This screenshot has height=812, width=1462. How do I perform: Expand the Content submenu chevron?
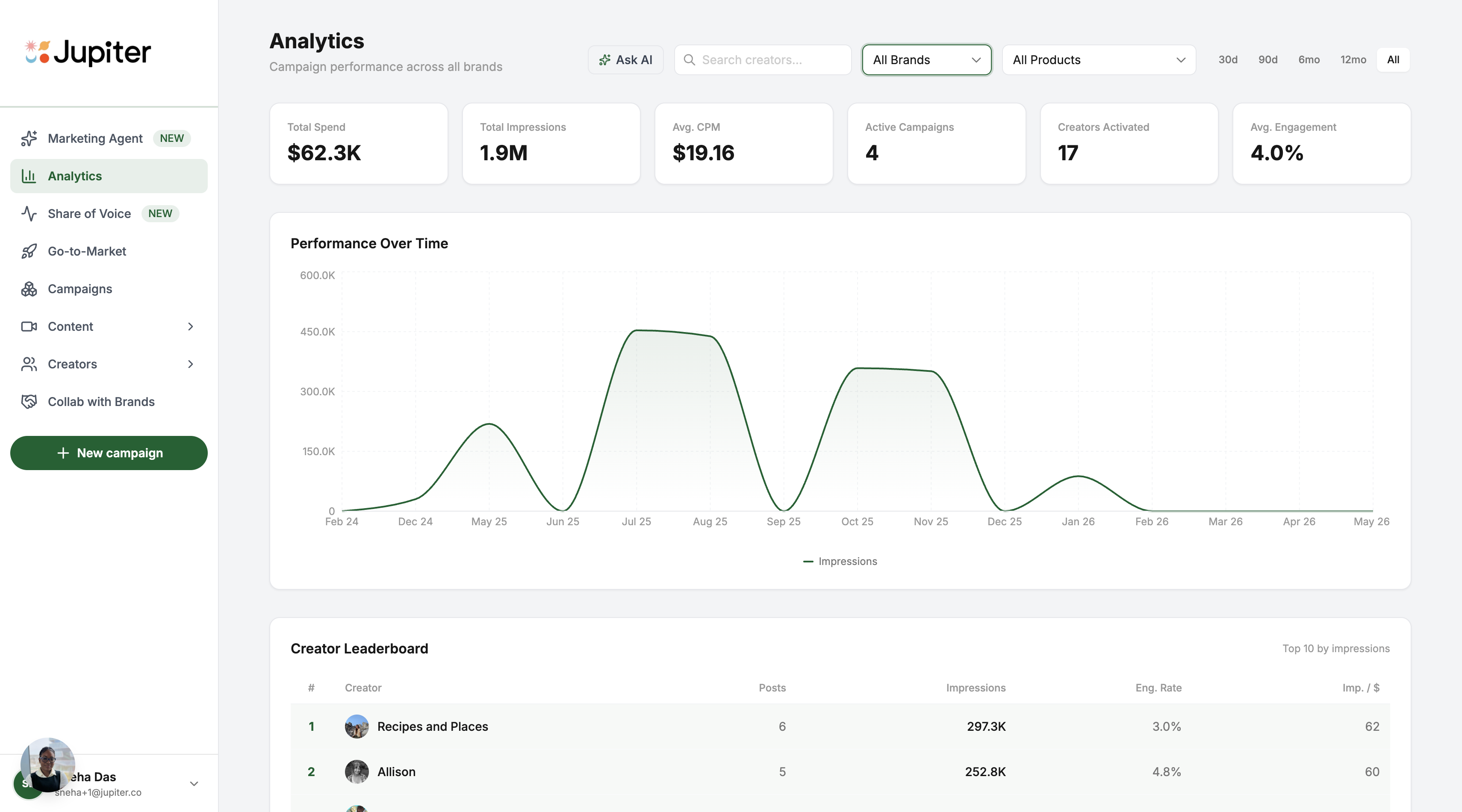coord(191,326)
